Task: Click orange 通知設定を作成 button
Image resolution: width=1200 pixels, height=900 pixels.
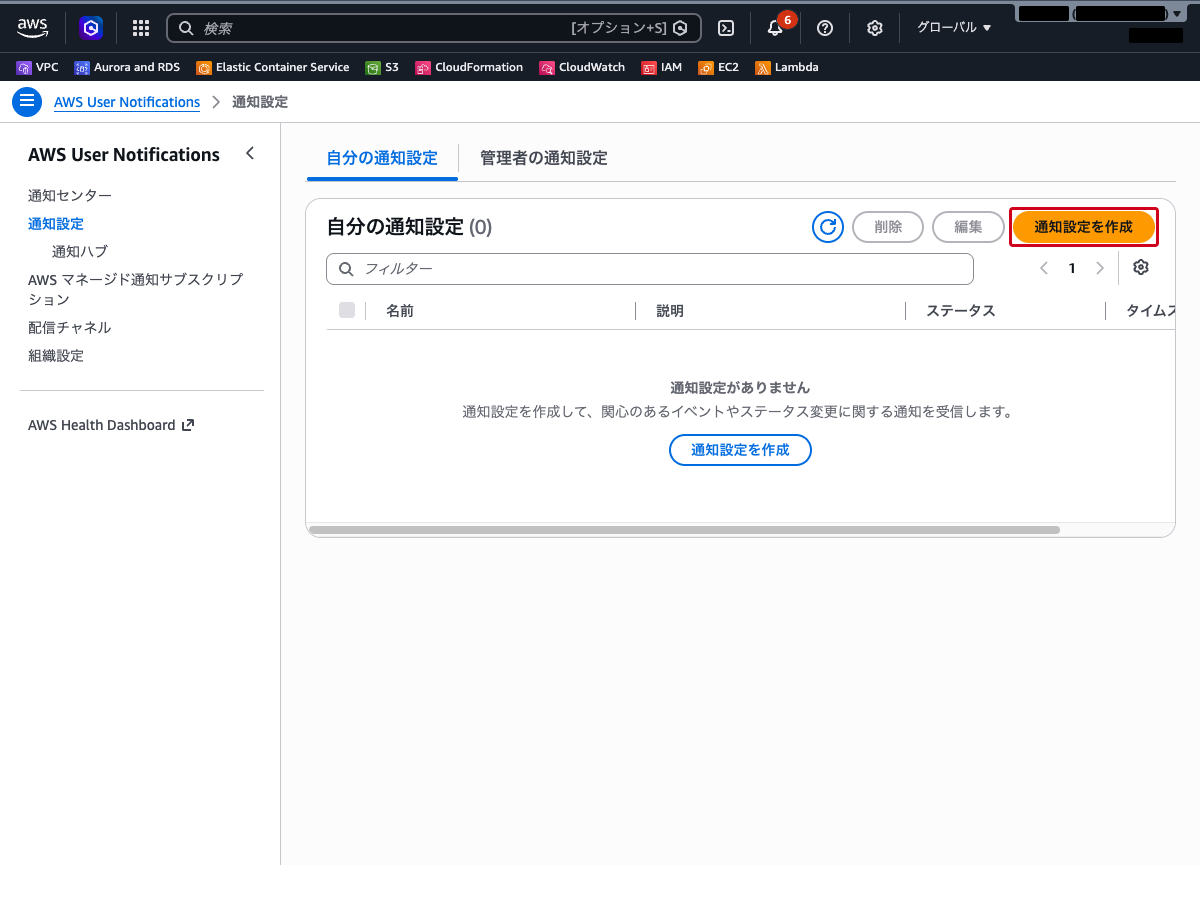Action: click(1084, 227)
